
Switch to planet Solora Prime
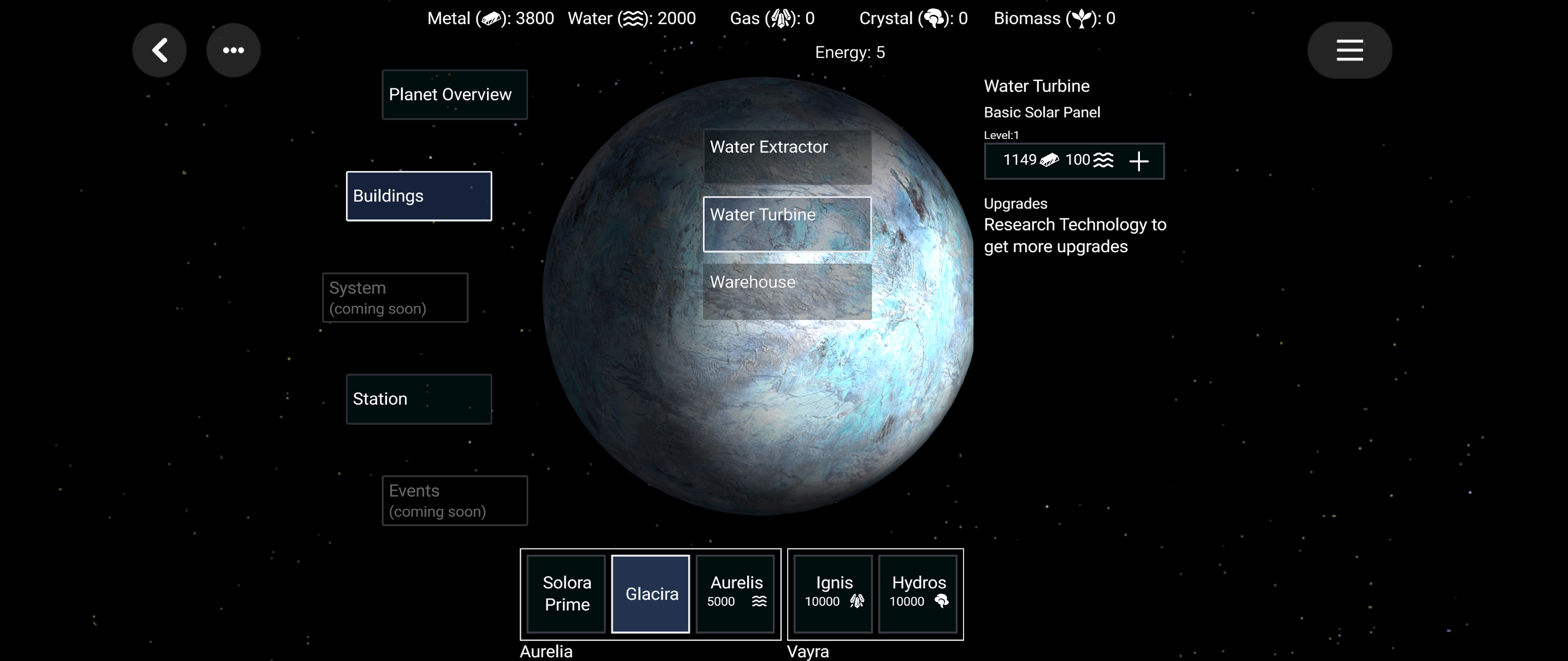[566, 594]
